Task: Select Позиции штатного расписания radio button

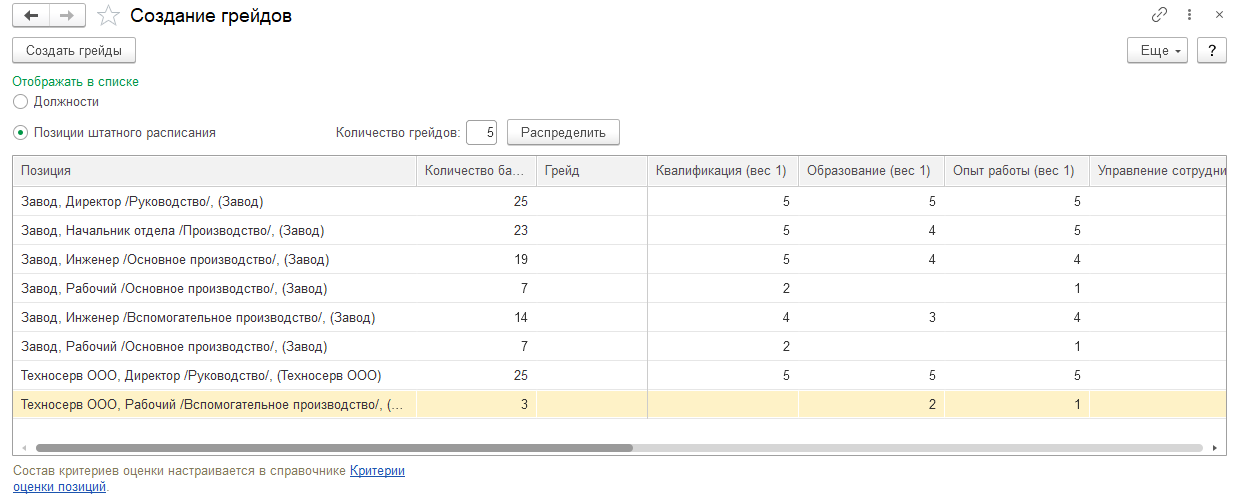Action: (x=20, y=132)
